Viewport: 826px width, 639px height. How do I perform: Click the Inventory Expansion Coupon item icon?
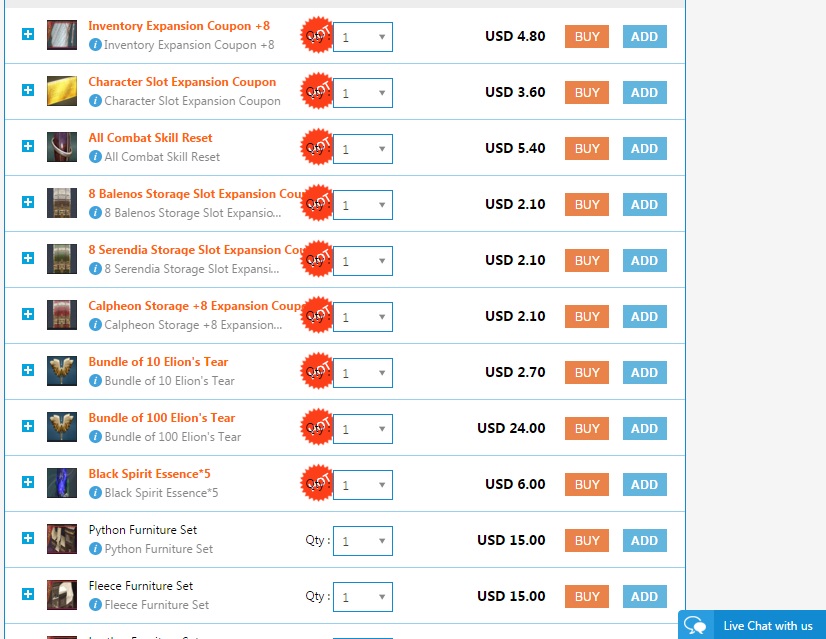62,35
